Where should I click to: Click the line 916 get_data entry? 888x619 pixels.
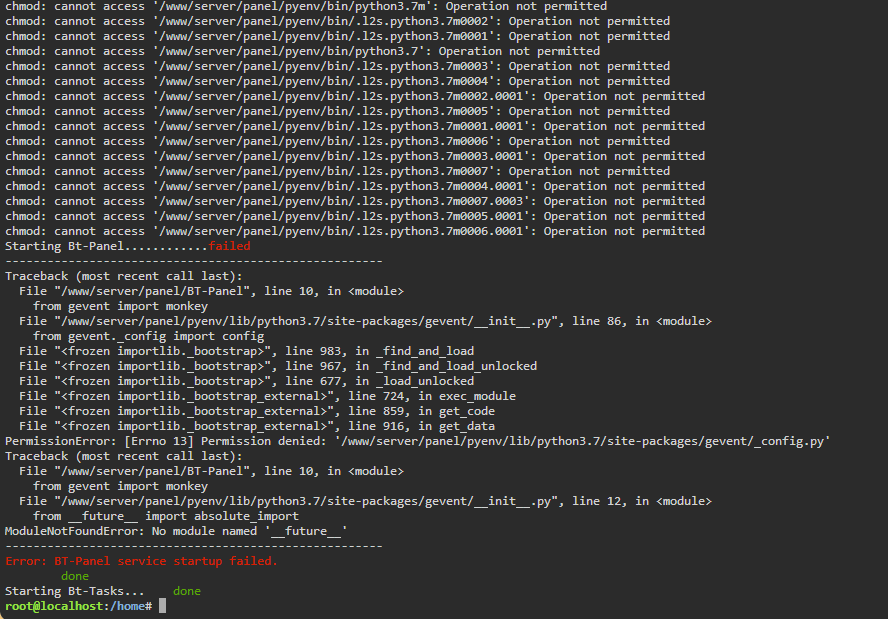(257, 426)
